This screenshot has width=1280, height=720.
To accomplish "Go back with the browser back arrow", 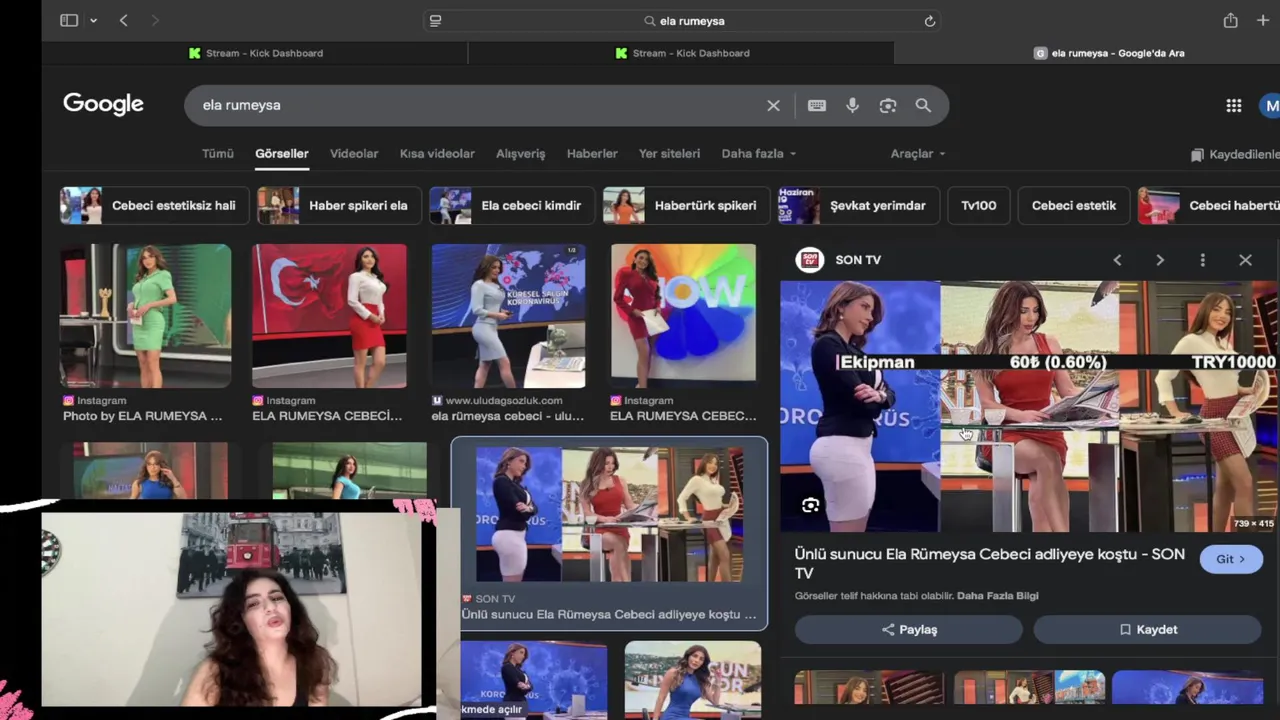I will coord(124,20).
